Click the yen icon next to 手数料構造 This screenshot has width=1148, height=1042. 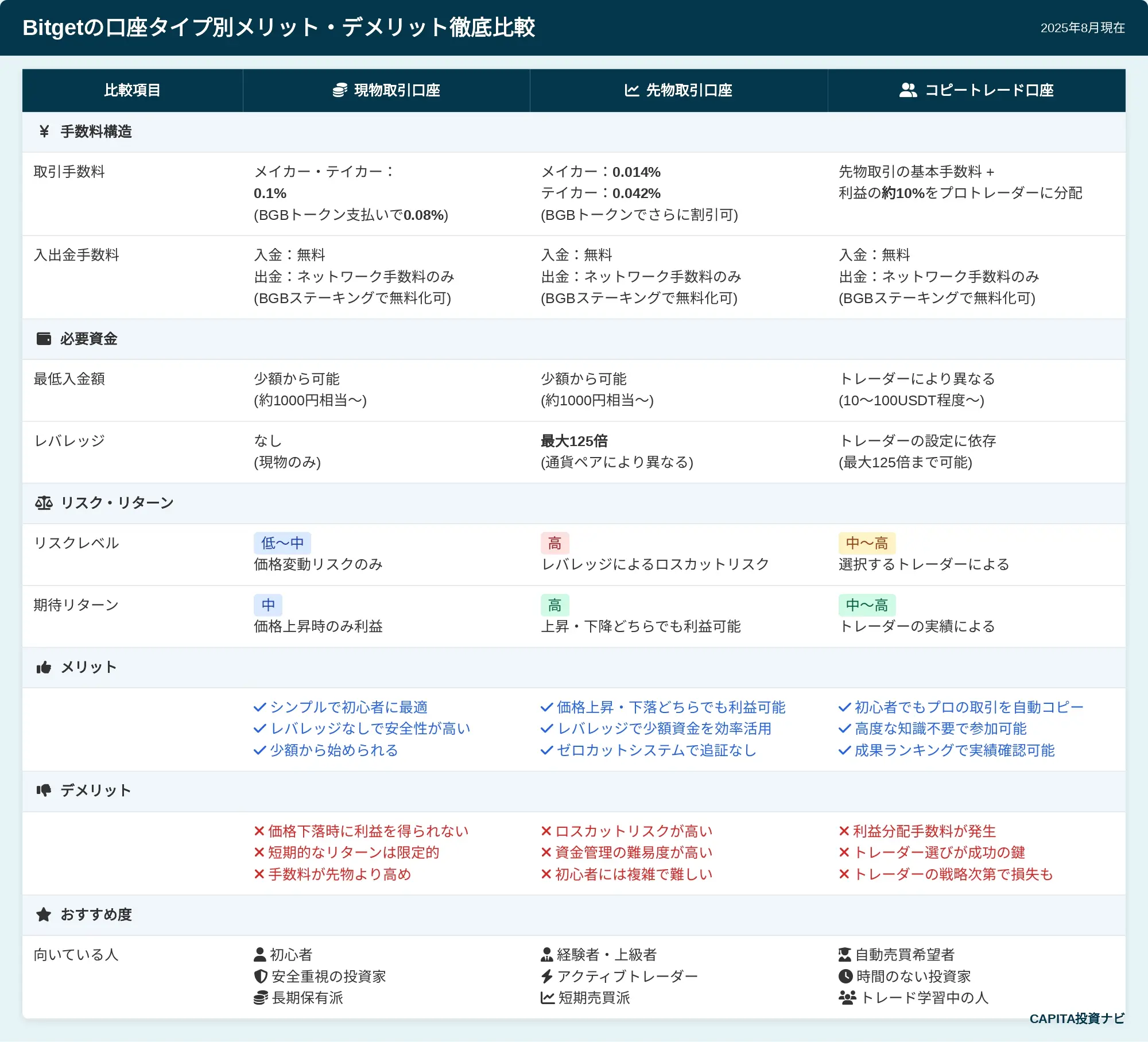click(x=44, y=131)
